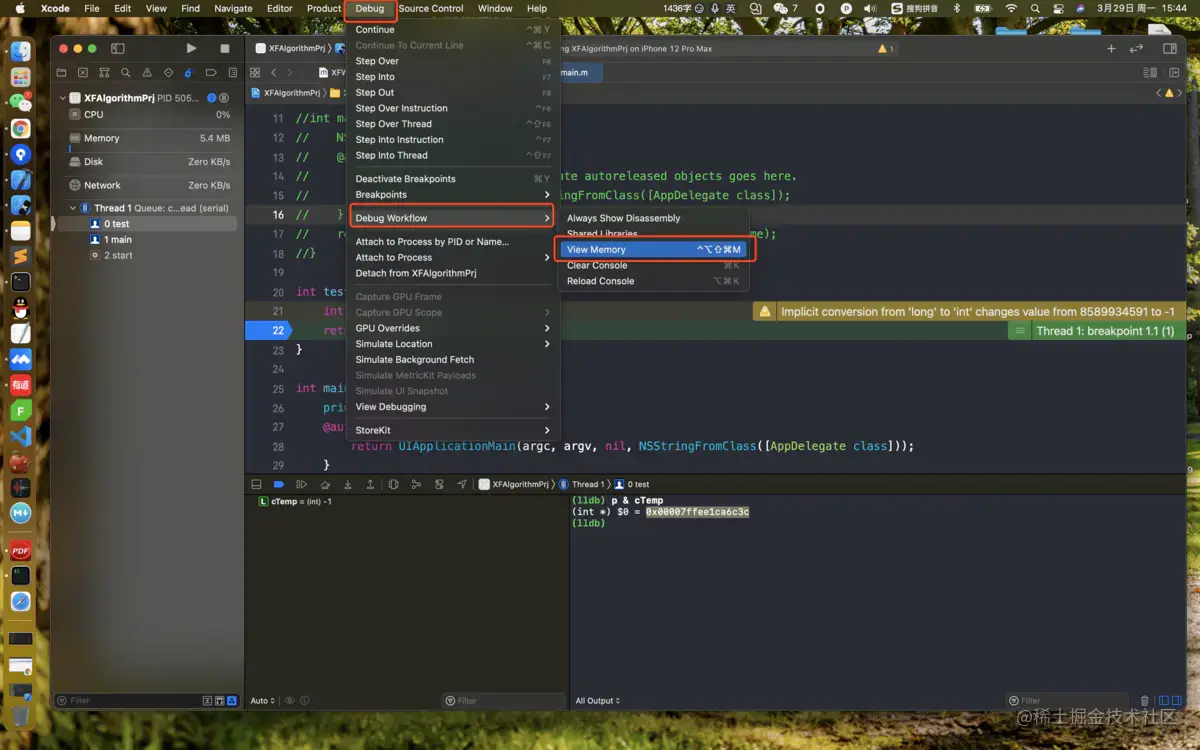Open the Auto variables scope dropdown
The width and height of the screenshot is (1200, 750).
tap(261, 701)
